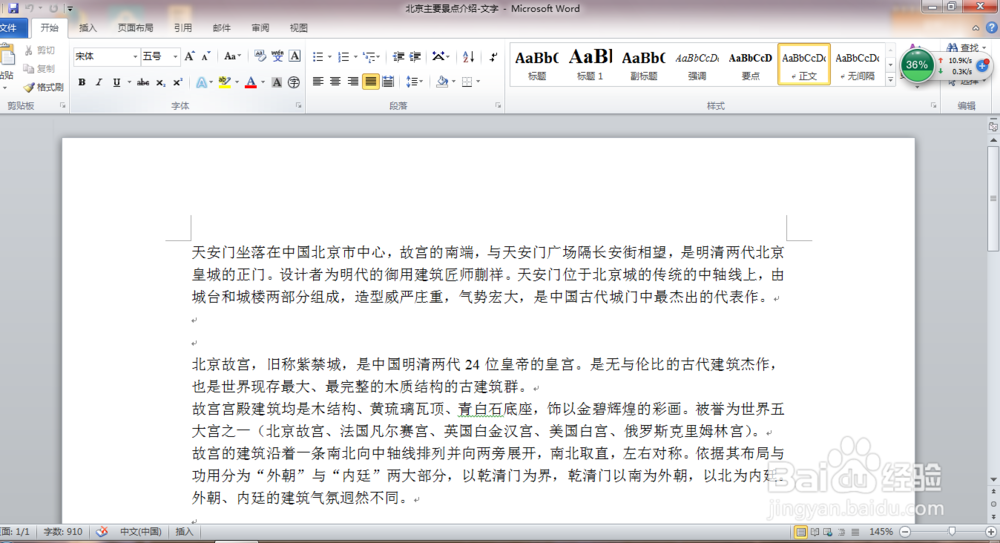
Task: Switch to Outline view icon
Action: [x=842, y=532]
